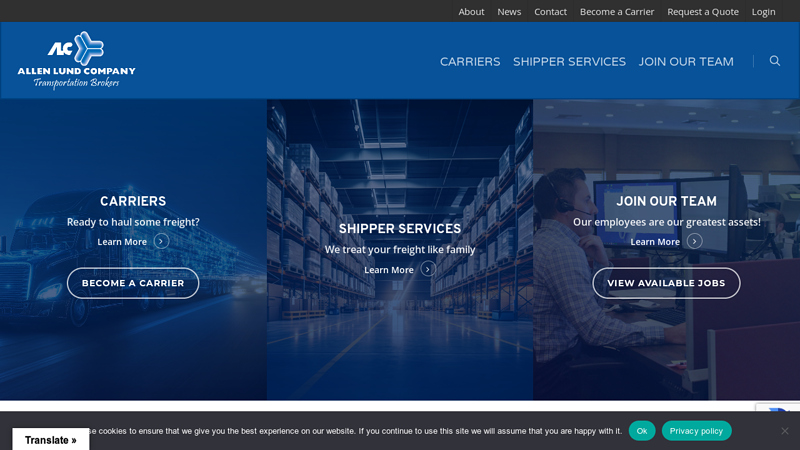Dismiss the cookie notice with the X icon
This screenshot has width=800, height=450.
pos(785,431)
